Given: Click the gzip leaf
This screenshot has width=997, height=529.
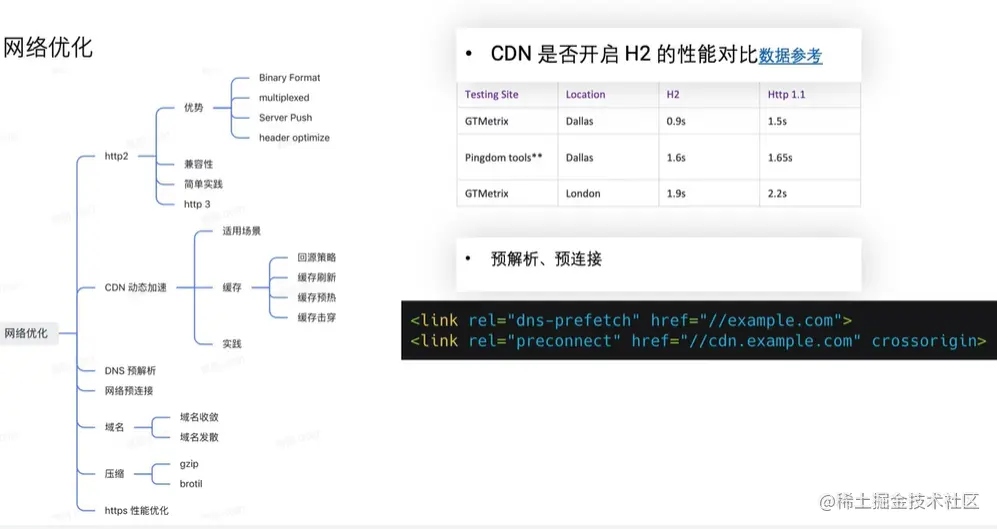Looking at the screenshot, I should [x=189, y=464].
